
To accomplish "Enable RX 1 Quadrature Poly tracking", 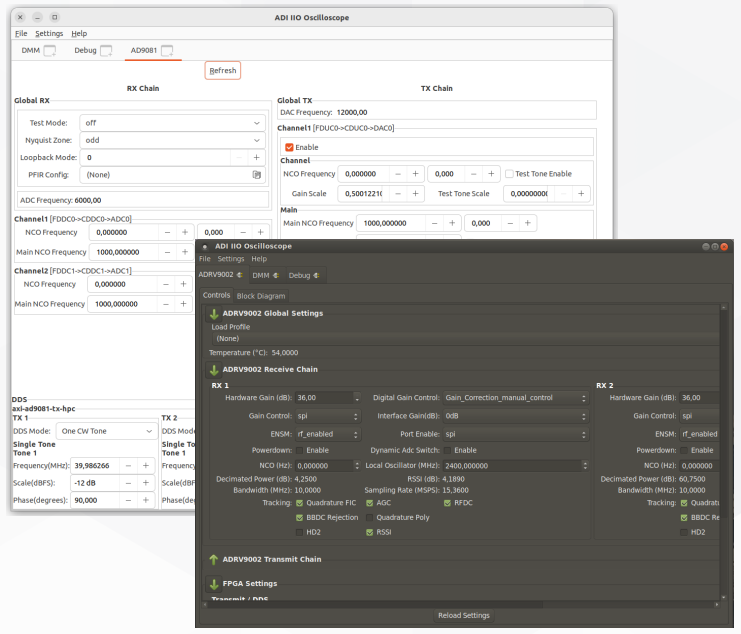I will [x=370, y=518].
